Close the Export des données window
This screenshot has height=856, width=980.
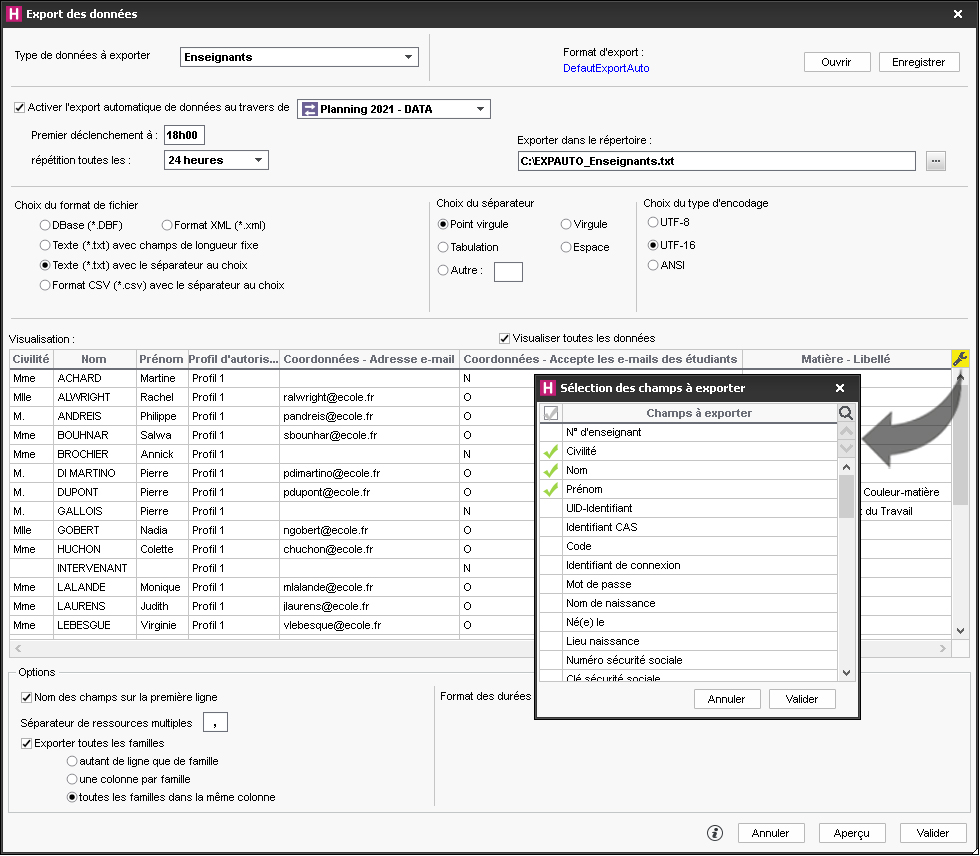coord(958,14)
